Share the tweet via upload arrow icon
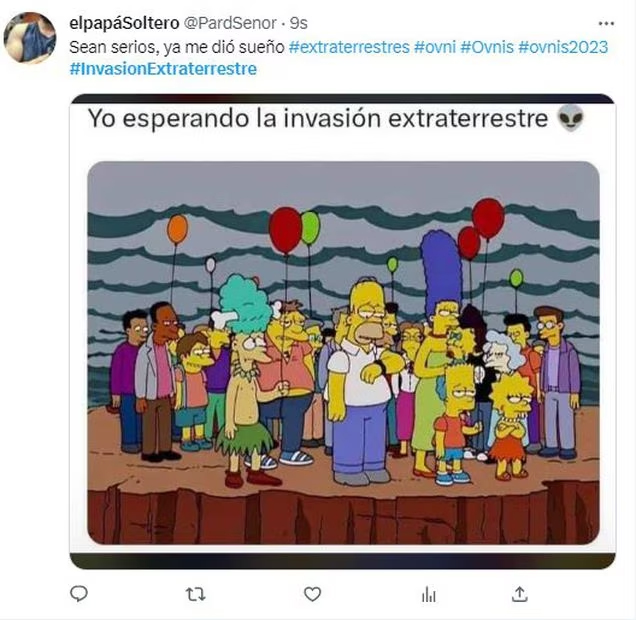 click(x=520, y=594)
